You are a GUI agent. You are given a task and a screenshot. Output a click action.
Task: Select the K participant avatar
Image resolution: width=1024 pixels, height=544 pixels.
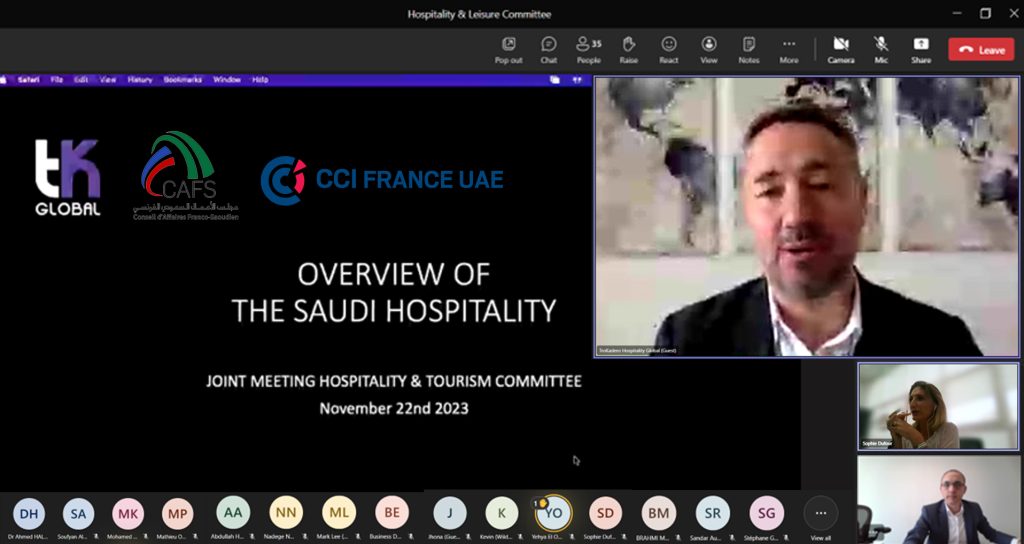502,513
